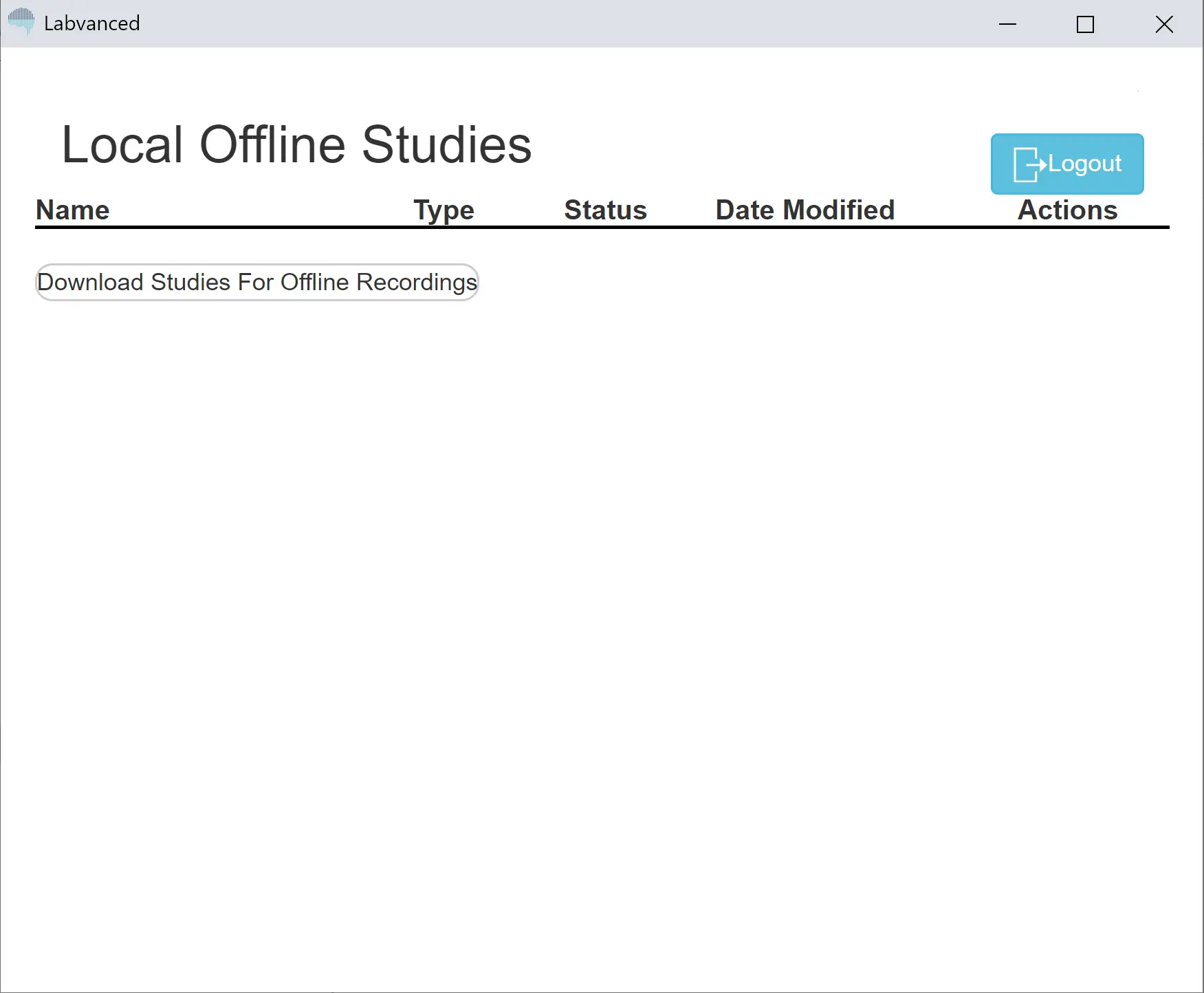Click the Name column header

click(73, 210)
